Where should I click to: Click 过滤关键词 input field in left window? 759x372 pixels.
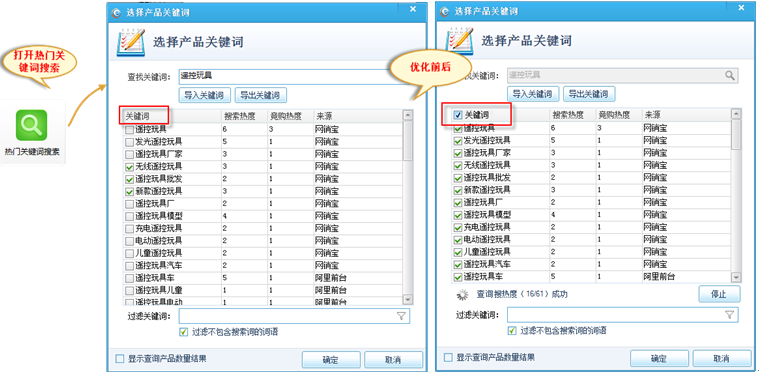294,316
